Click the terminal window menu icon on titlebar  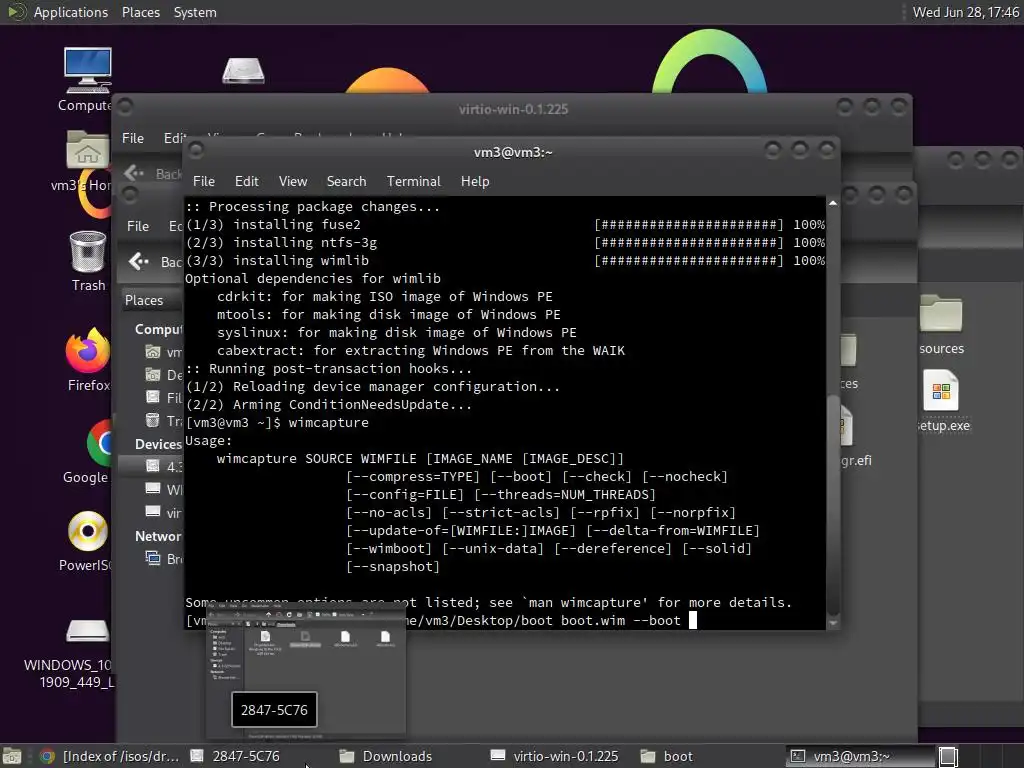(x=196, y=151)
